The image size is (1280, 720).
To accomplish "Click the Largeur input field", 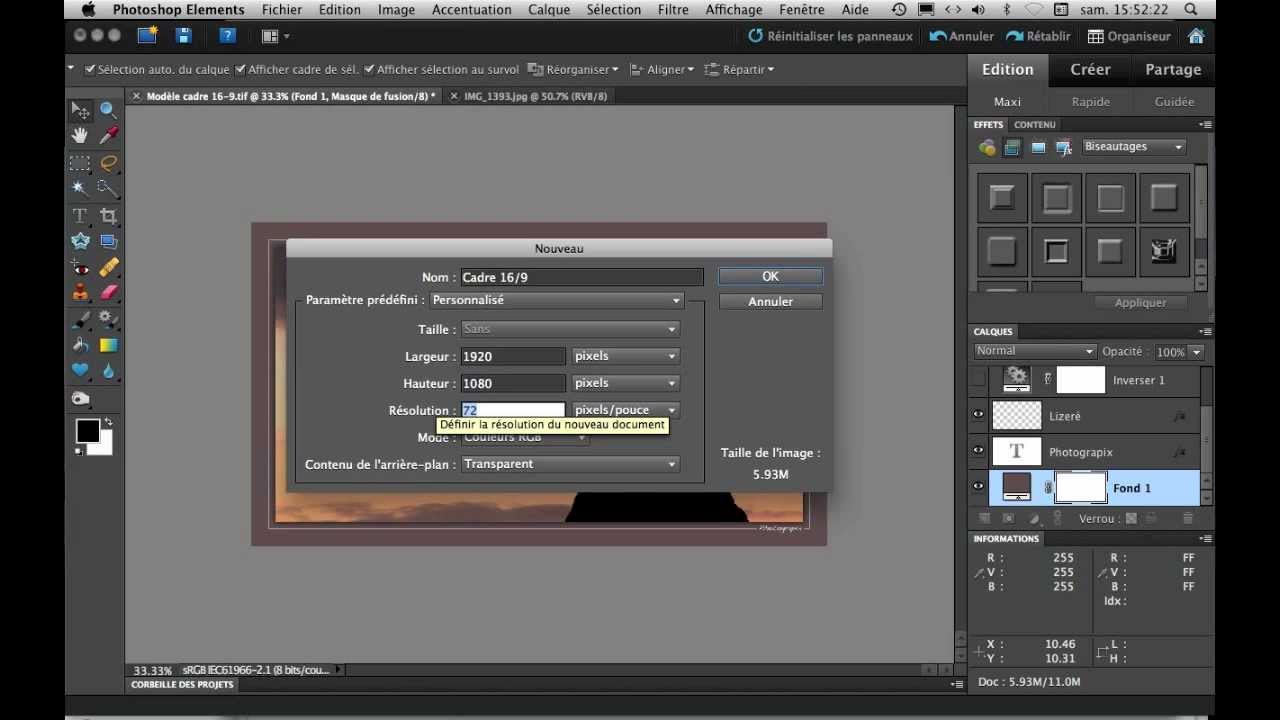I will tap(513, 356).
